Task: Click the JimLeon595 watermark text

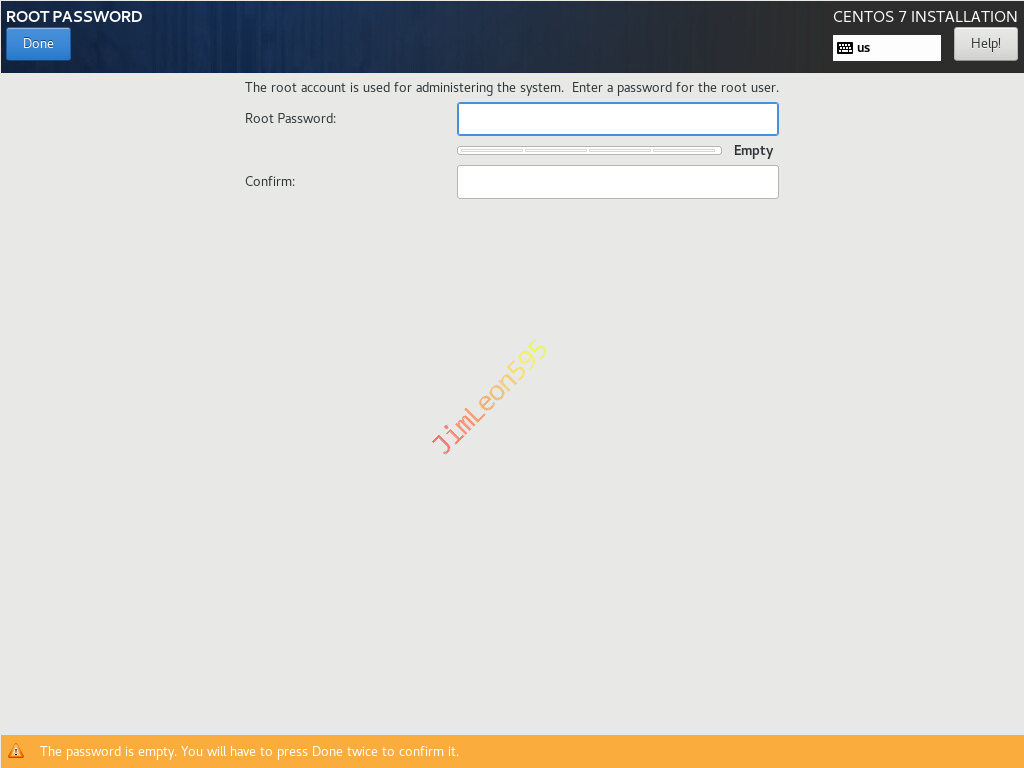Action: (490, 397)
